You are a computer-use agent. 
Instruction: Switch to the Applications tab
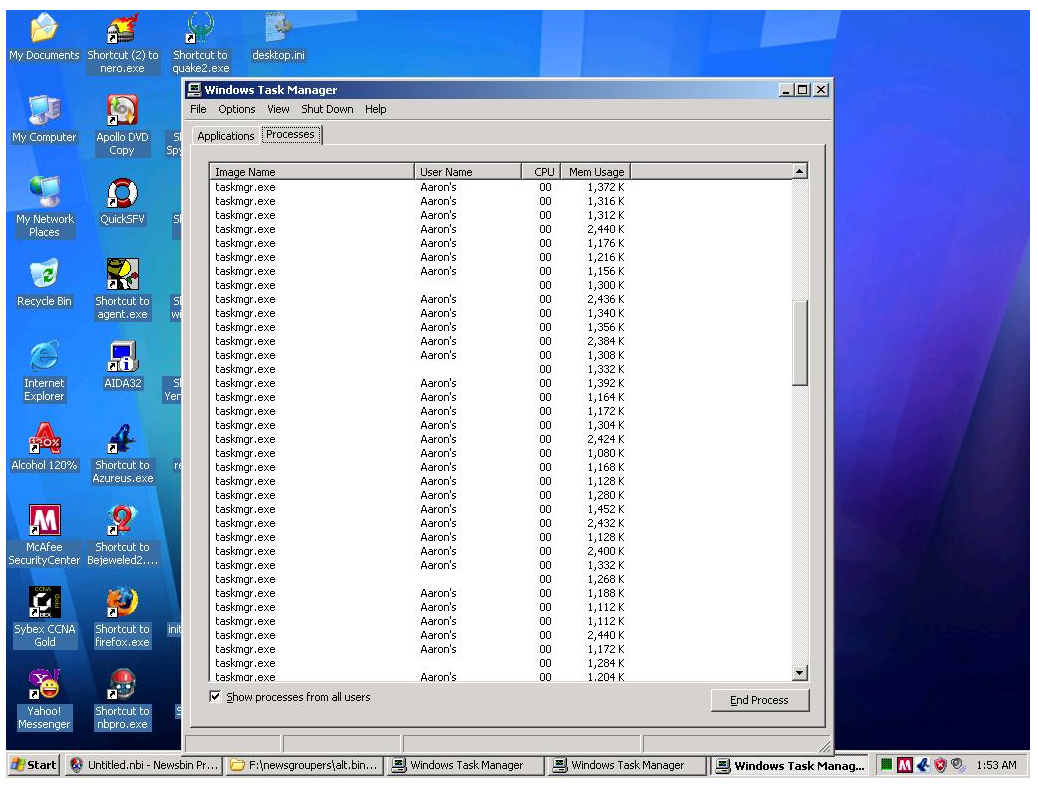(226, 136)
